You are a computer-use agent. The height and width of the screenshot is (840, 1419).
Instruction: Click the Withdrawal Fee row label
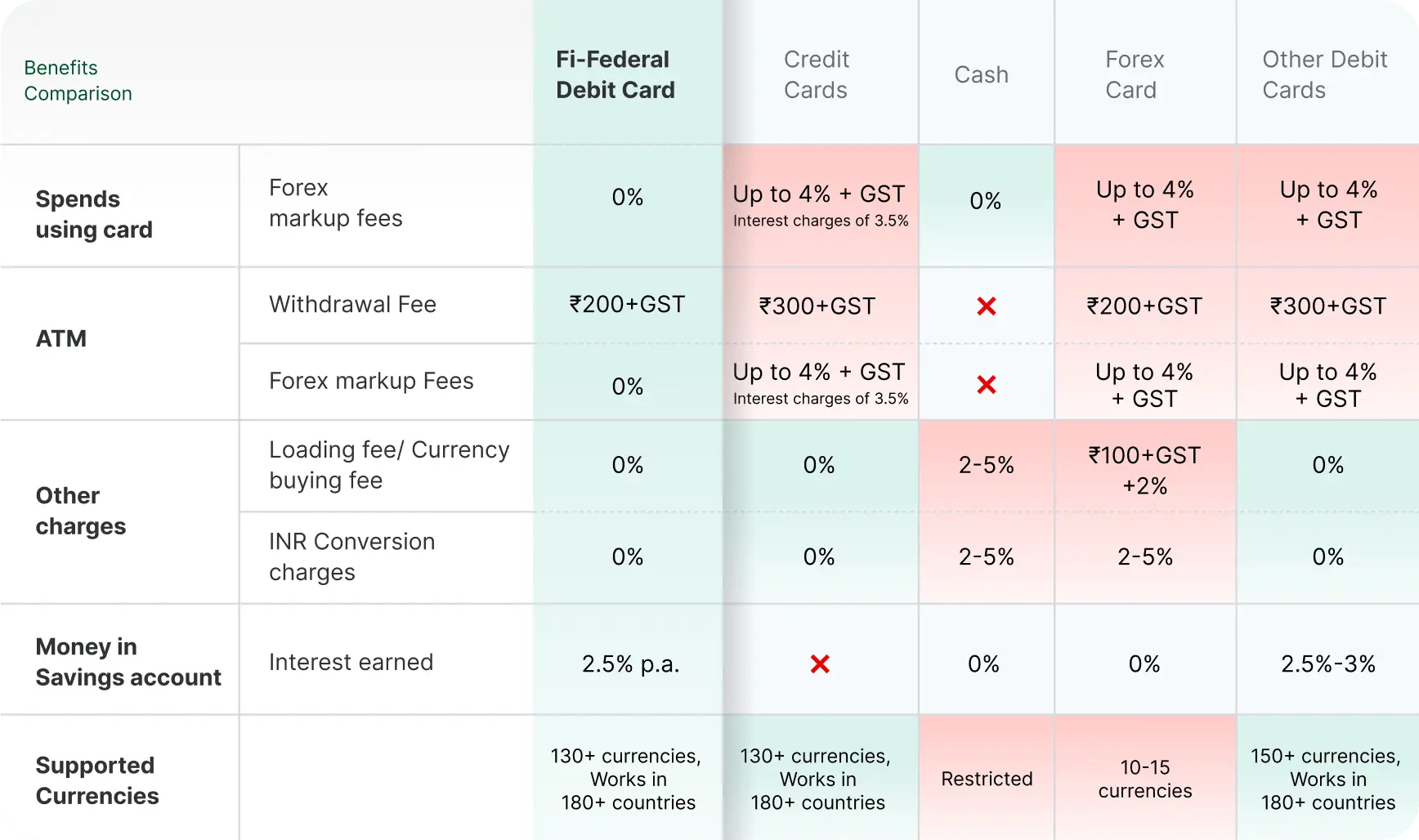[x=352, y=305]
